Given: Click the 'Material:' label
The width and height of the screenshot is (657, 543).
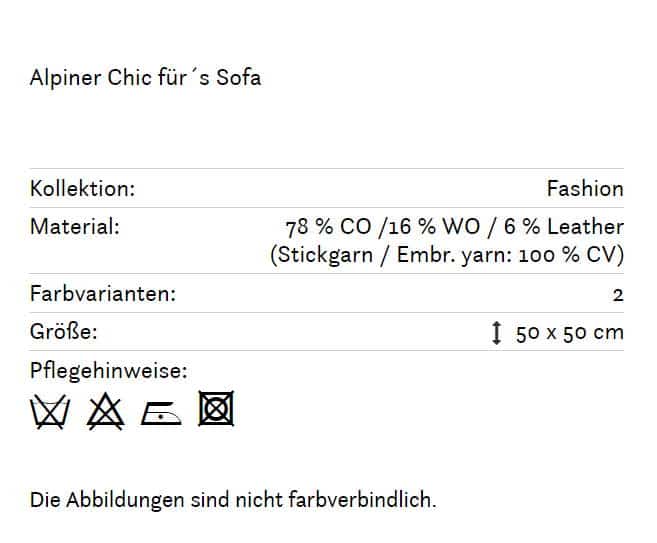Looking at the screenshot, I should pyautogui.click(x=75, y=227).
